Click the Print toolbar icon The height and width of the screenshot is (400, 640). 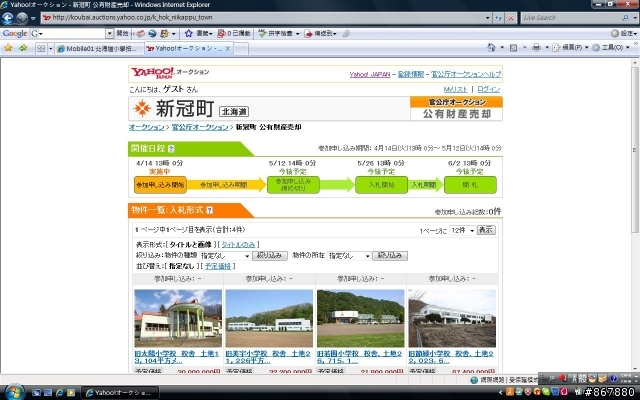click(536, 48)
